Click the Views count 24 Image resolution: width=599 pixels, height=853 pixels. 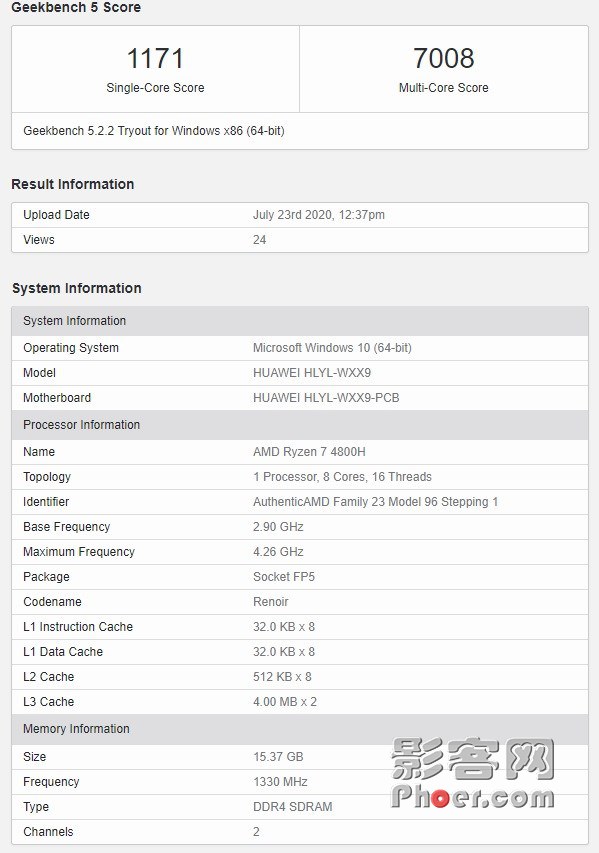[260, 240]
